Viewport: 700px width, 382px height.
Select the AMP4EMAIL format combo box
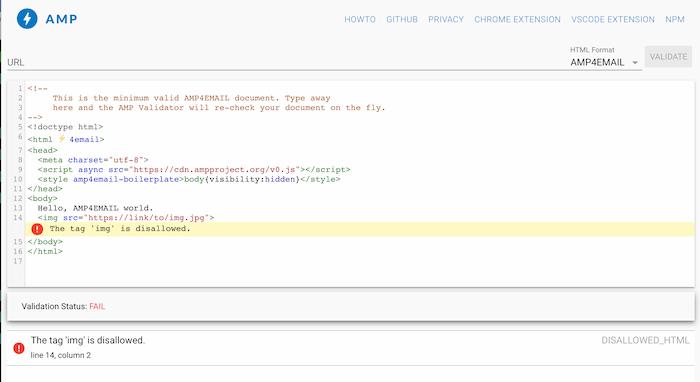pos(605,62)
